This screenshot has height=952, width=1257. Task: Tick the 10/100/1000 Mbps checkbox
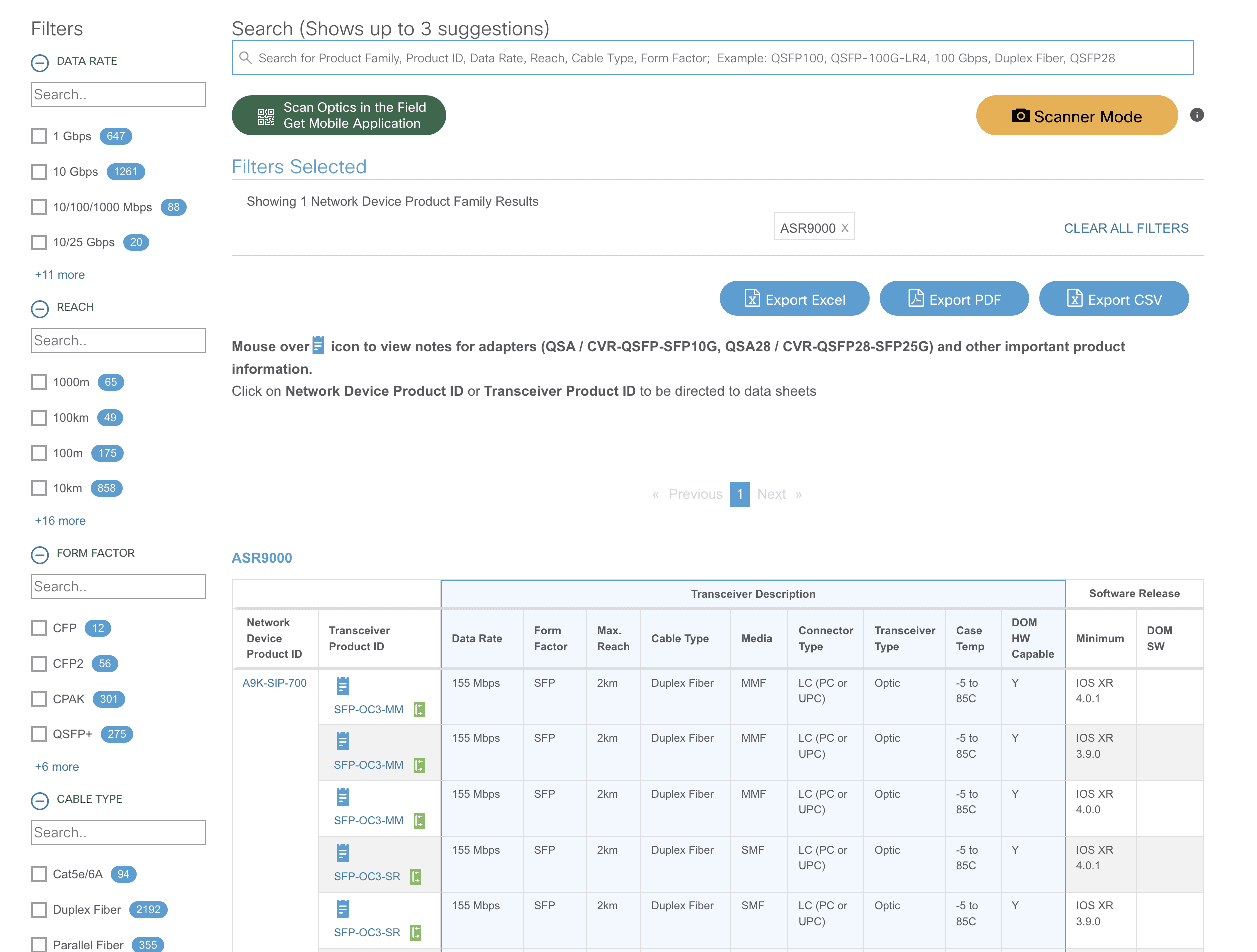pos(38,207)
